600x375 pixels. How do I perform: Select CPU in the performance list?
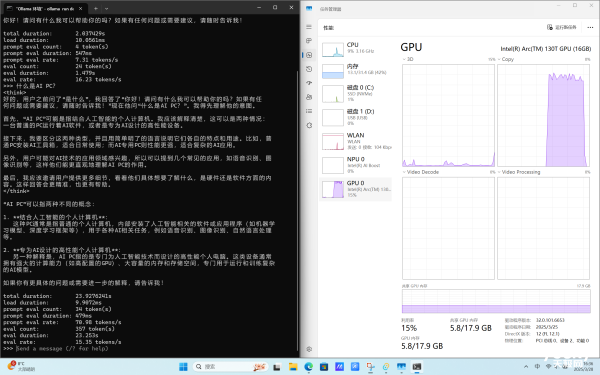(x=356, y=49)
